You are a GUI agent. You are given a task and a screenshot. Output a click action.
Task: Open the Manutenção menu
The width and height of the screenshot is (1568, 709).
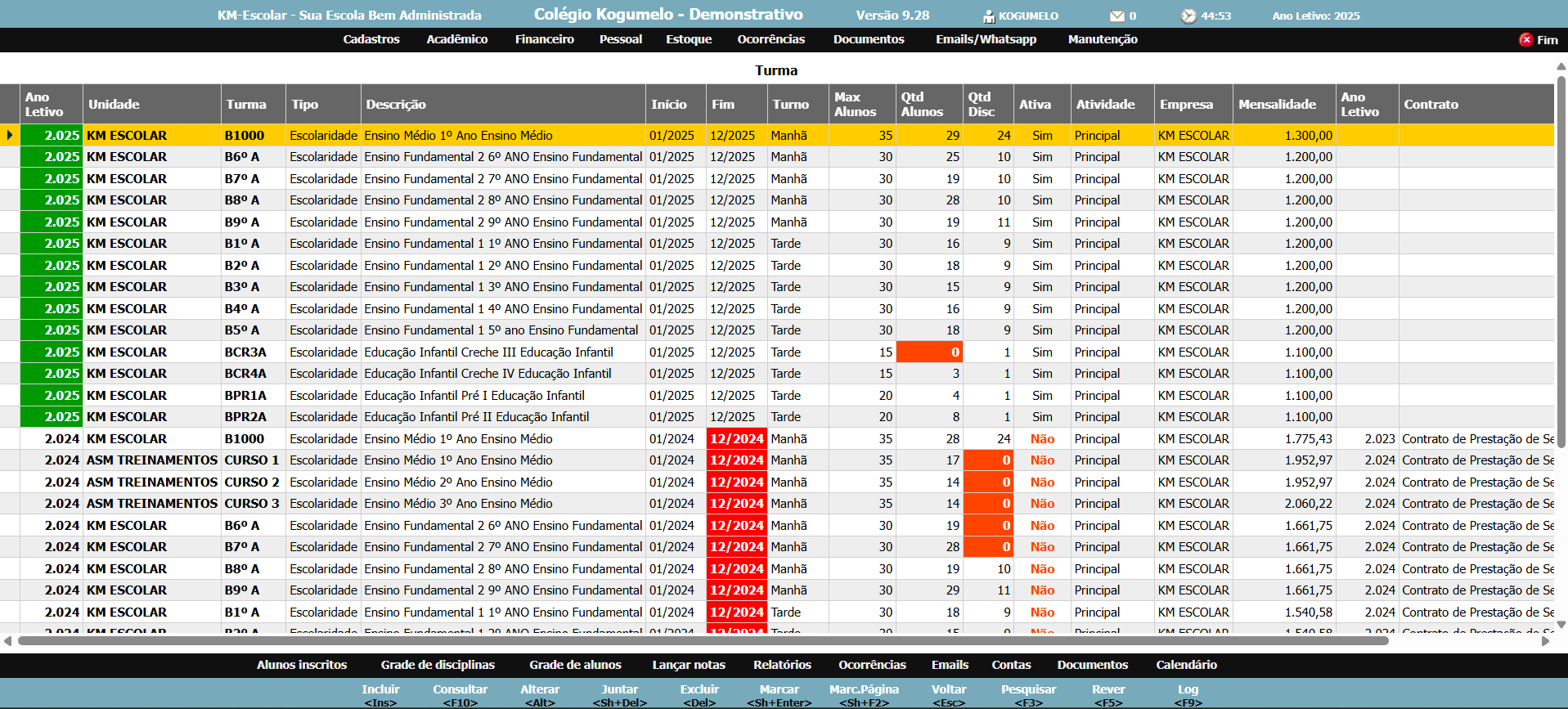pos(1102,39)
